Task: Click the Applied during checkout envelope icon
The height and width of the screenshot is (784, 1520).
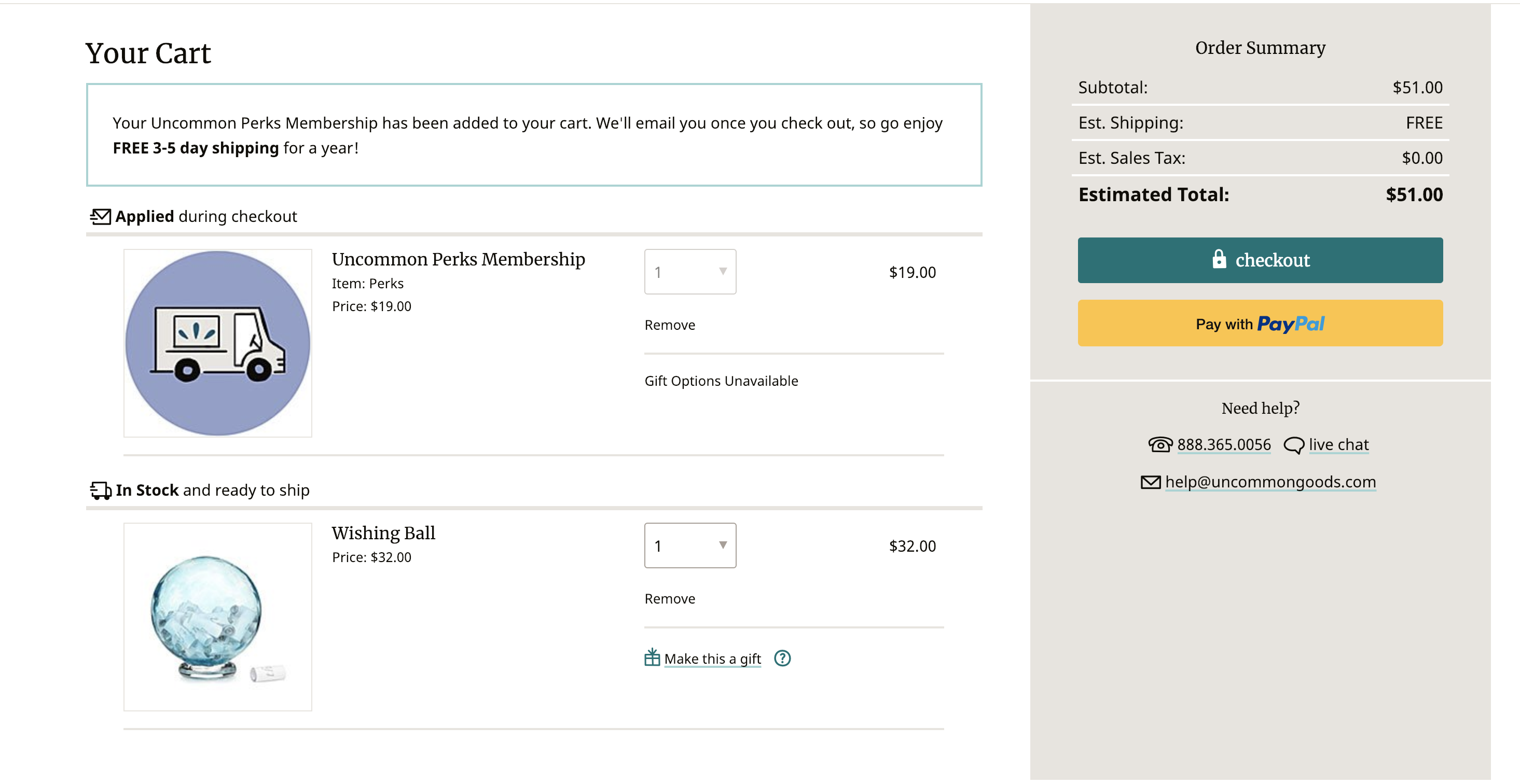Action: coord(100,217)
